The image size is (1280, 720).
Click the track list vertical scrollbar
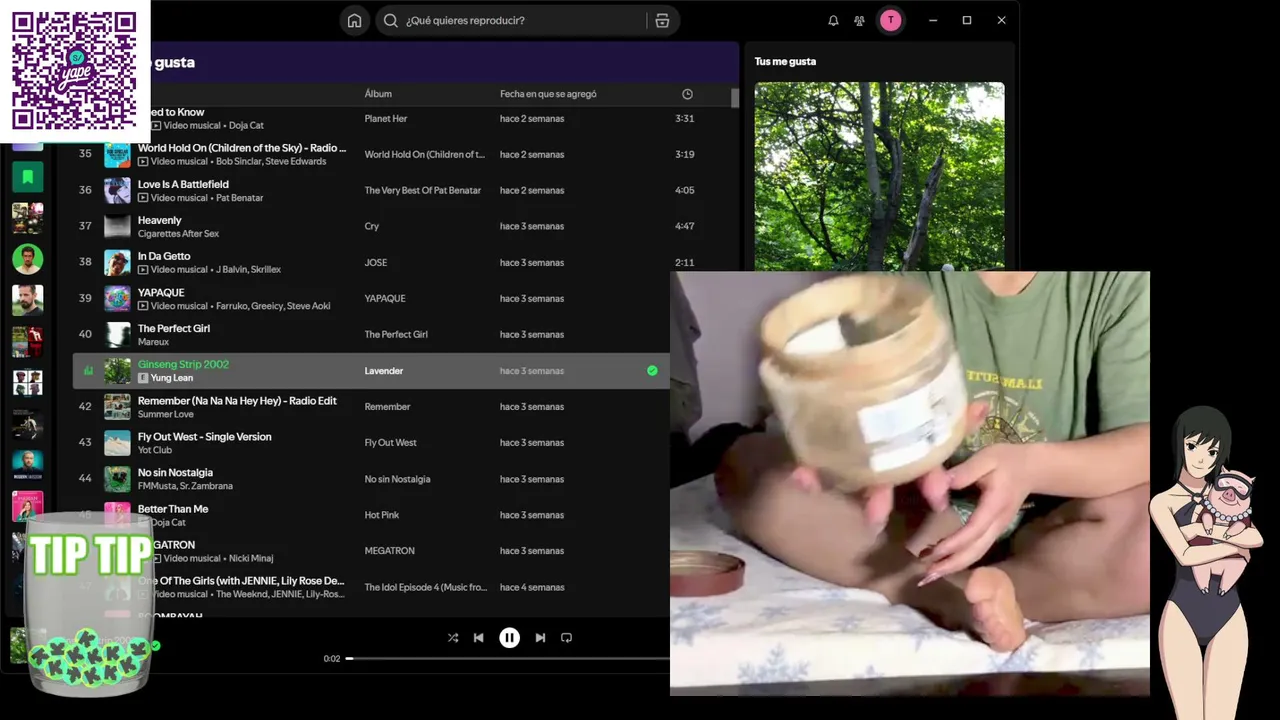click(x=735, y=98)
